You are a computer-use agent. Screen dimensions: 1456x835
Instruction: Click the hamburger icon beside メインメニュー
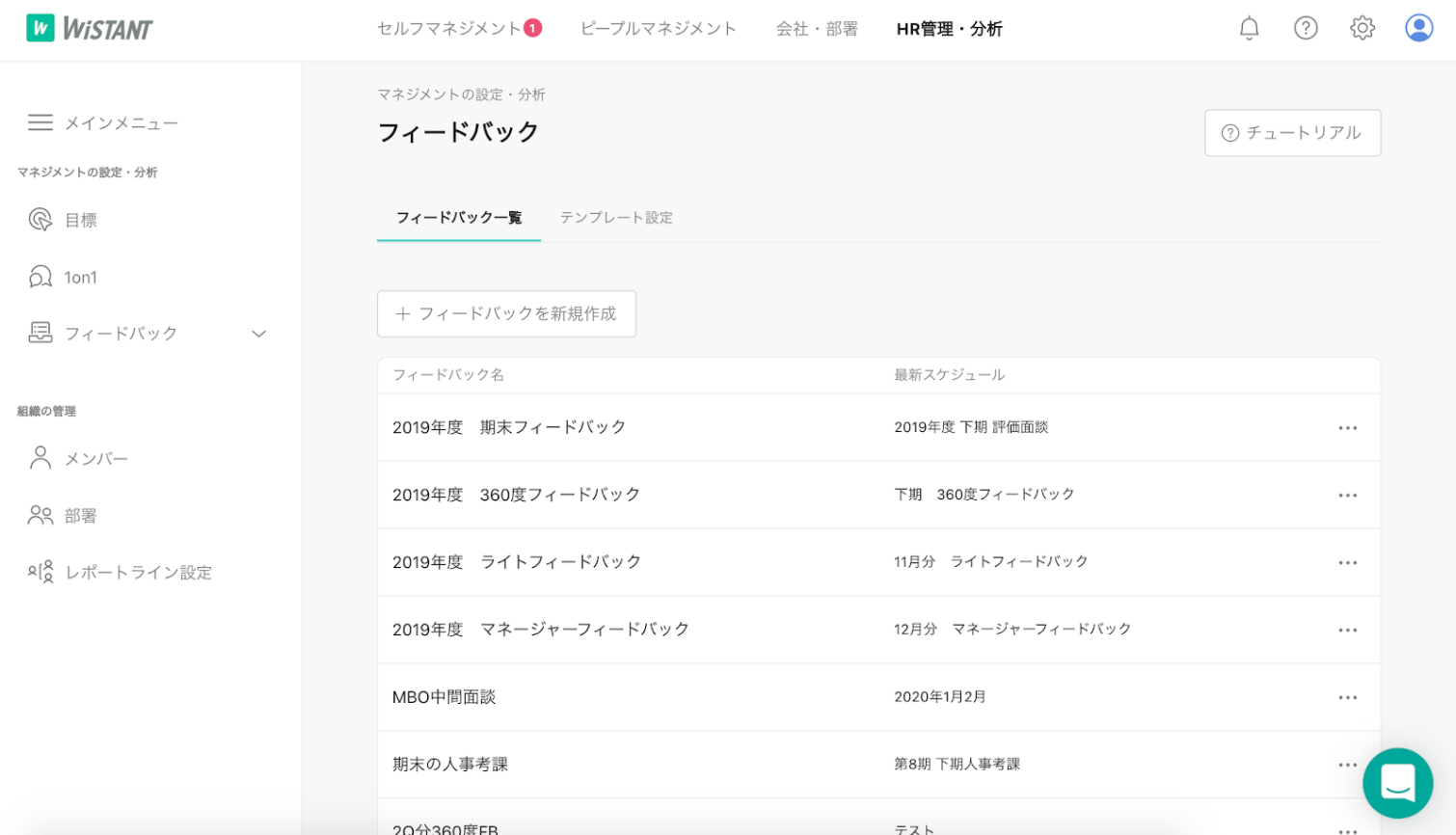(40, 122)
